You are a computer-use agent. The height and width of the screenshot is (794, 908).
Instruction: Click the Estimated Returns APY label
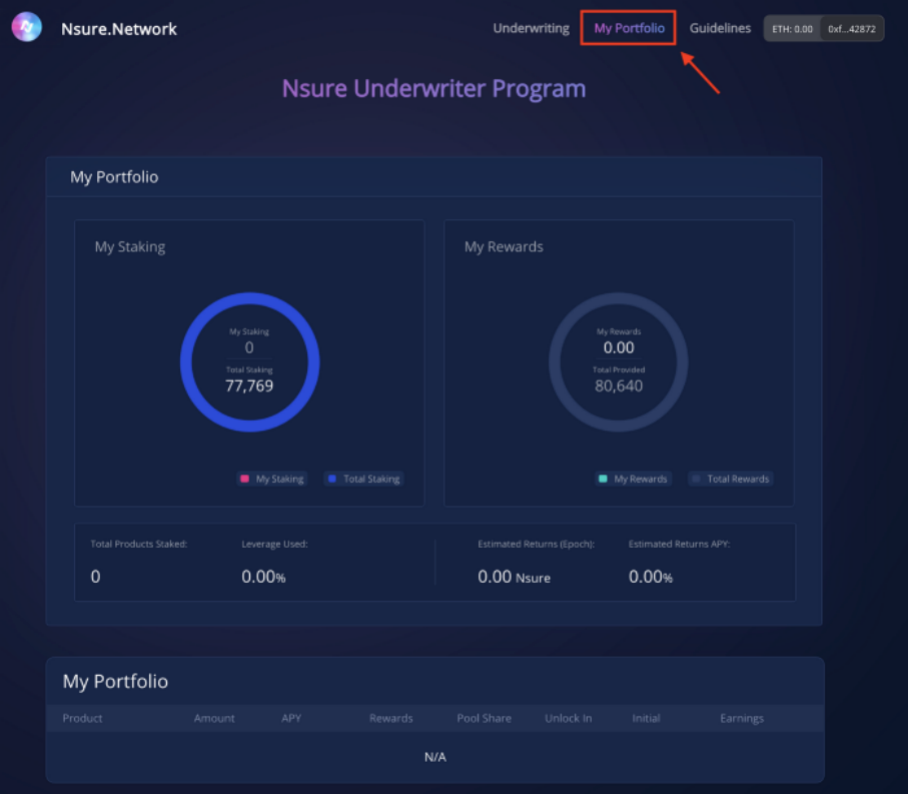679,544
